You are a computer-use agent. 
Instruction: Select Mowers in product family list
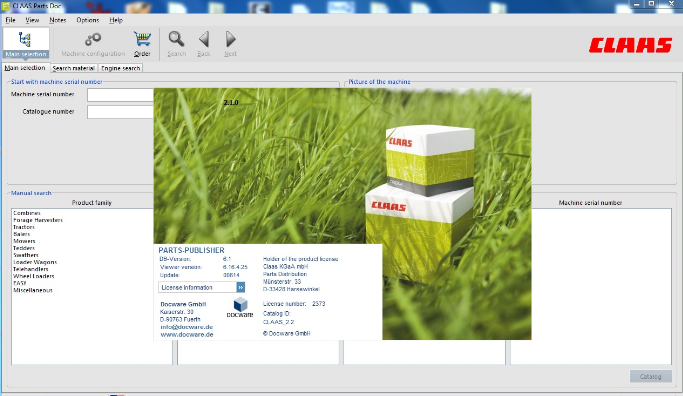click(24, 241)
